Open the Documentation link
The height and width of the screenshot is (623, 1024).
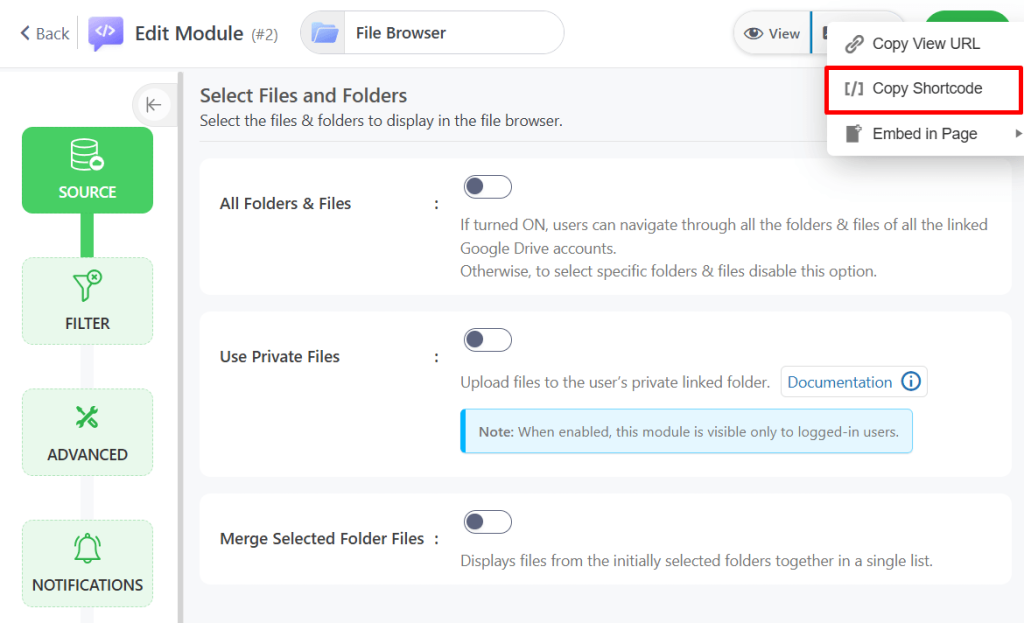[839, 382]
